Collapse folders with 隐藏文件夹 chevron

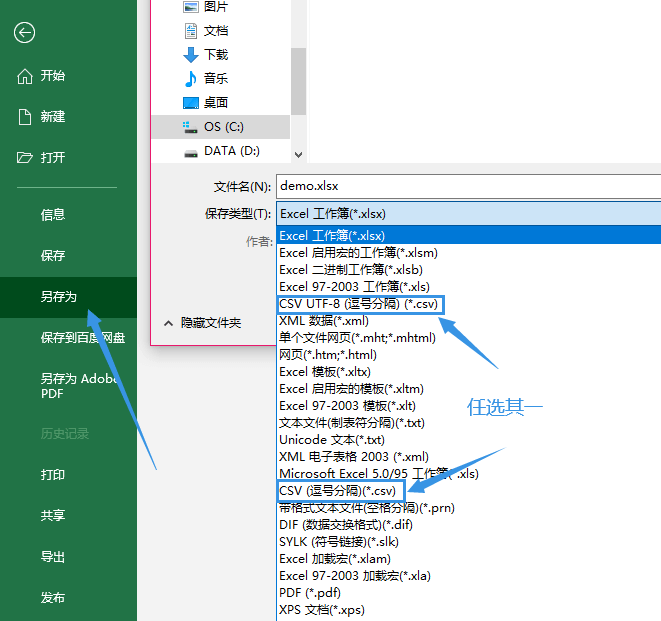(168, 323)
